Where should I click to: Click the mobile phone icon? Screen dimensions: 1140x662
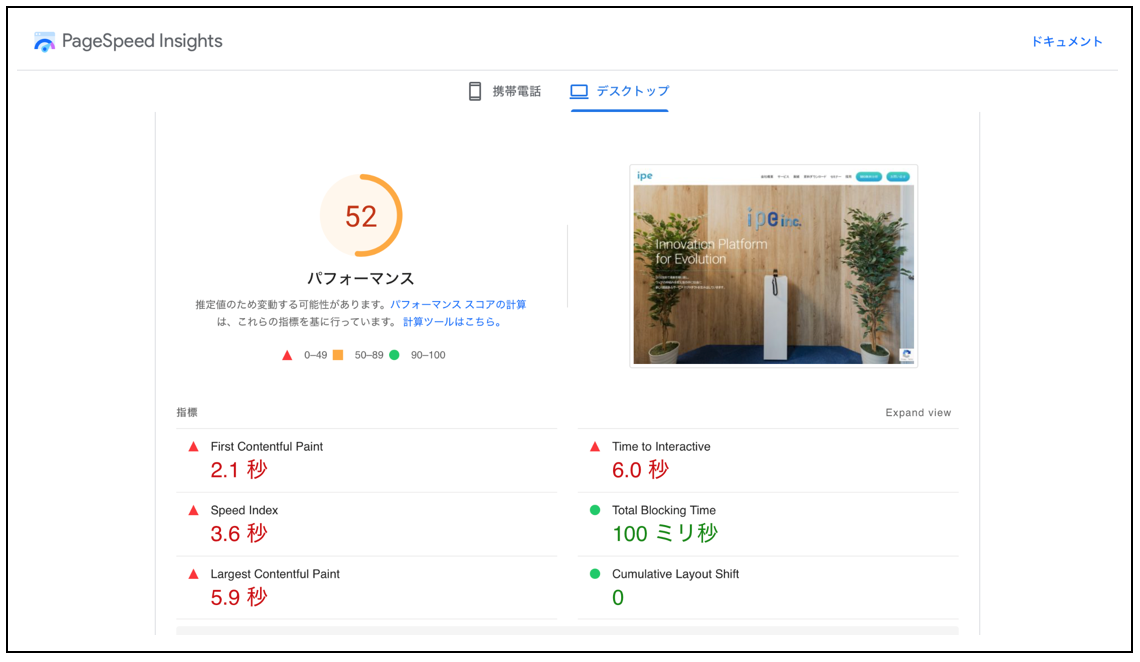point(475,91)
